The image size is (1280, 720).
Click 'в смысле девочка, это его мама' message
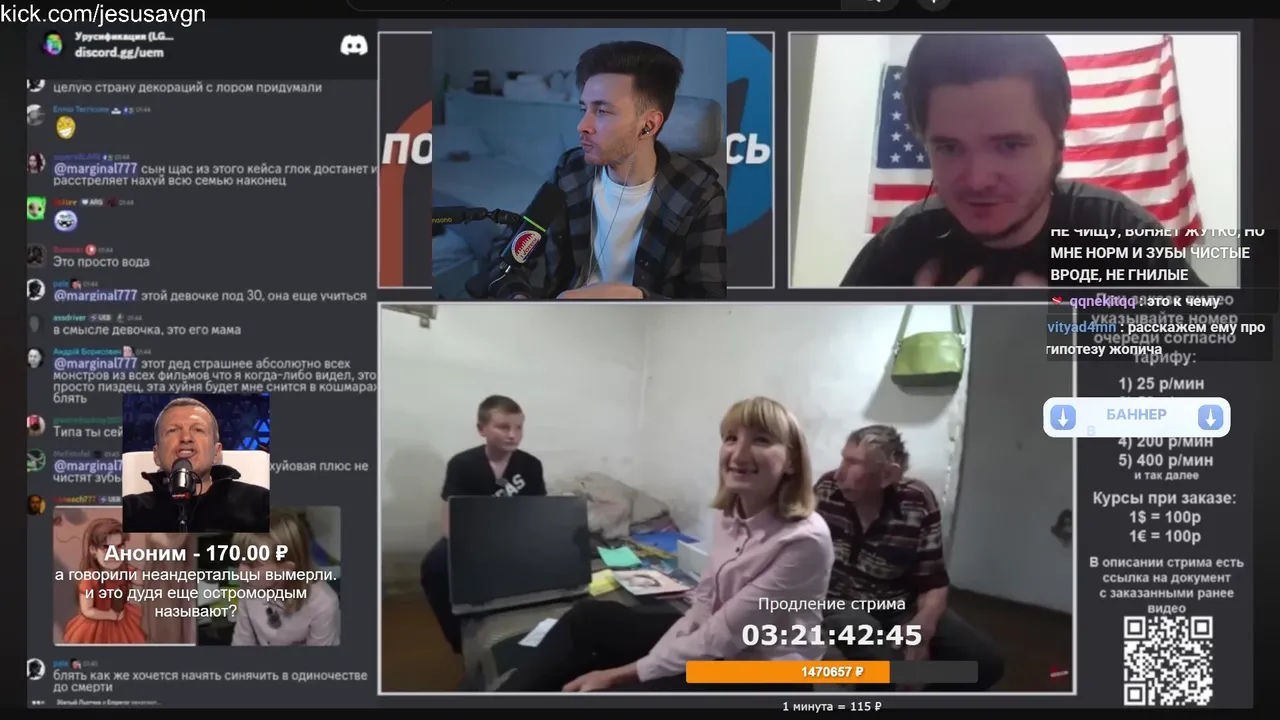coord(147,330)
